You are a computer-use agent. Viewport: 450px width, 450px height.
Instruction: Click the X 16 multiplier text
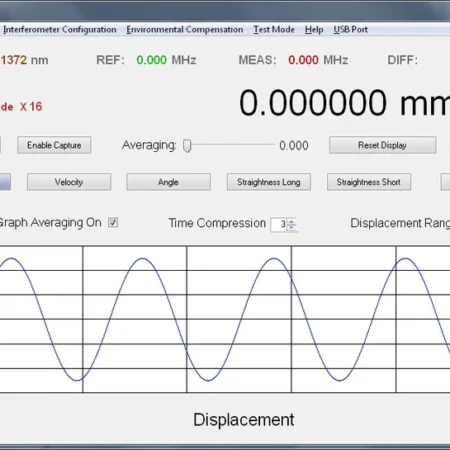click(31, 107)
